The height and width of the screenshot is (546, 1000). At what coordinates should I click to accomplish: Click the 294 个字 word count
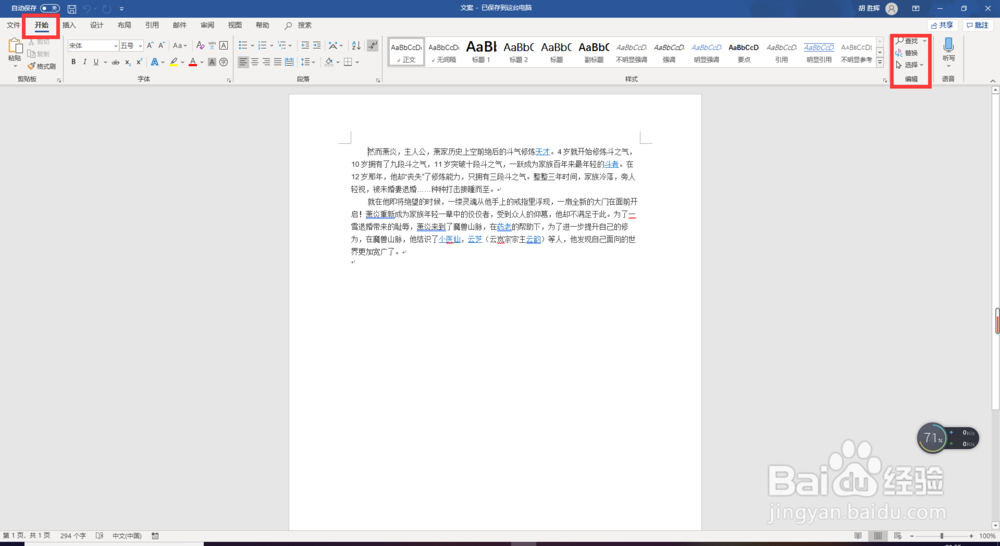tap(73, 536)
